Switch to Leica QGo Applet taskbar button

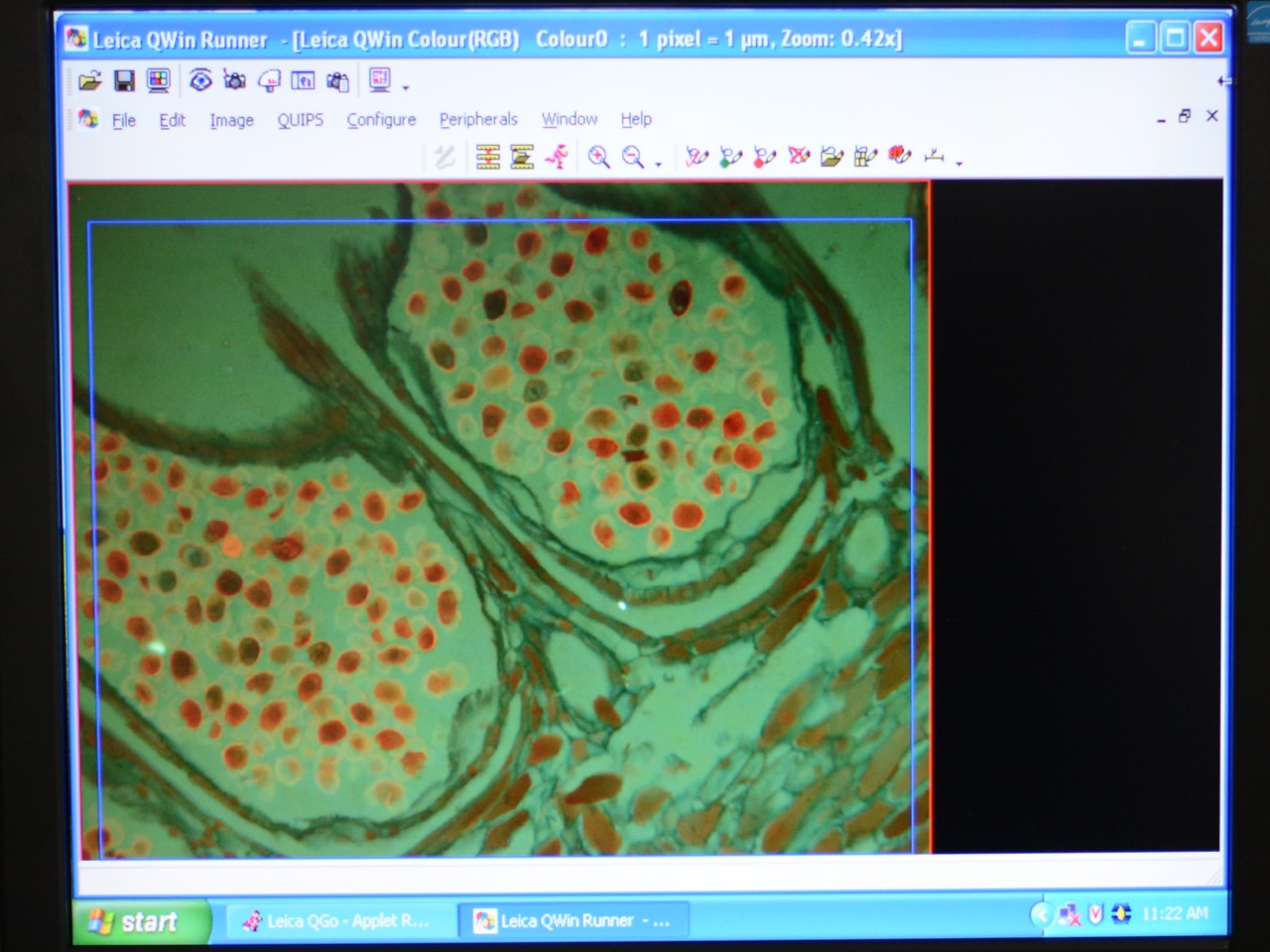pos(341,921)
